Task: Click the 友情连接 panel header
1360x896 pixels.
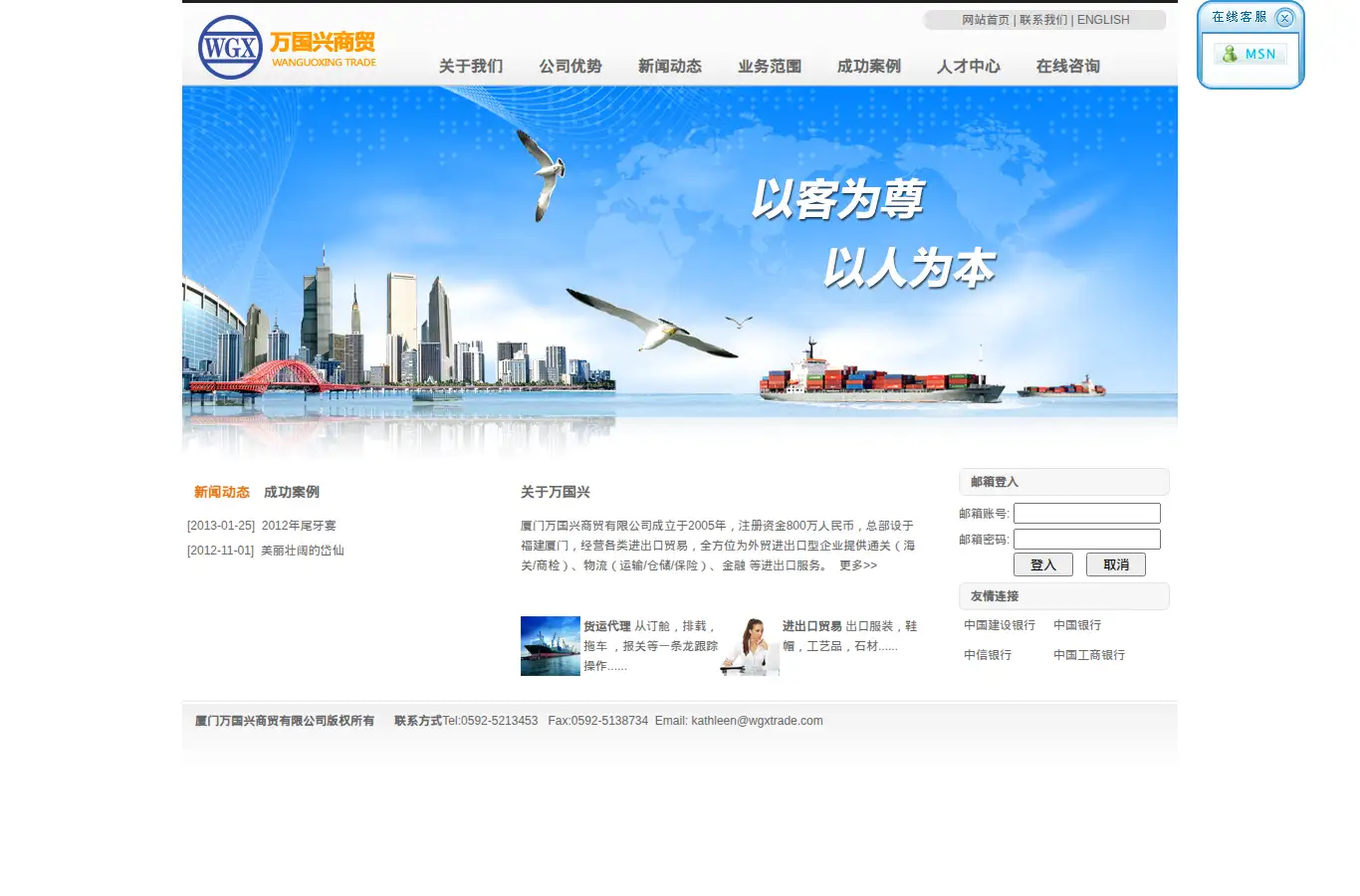Action: tap(1064, 596)
